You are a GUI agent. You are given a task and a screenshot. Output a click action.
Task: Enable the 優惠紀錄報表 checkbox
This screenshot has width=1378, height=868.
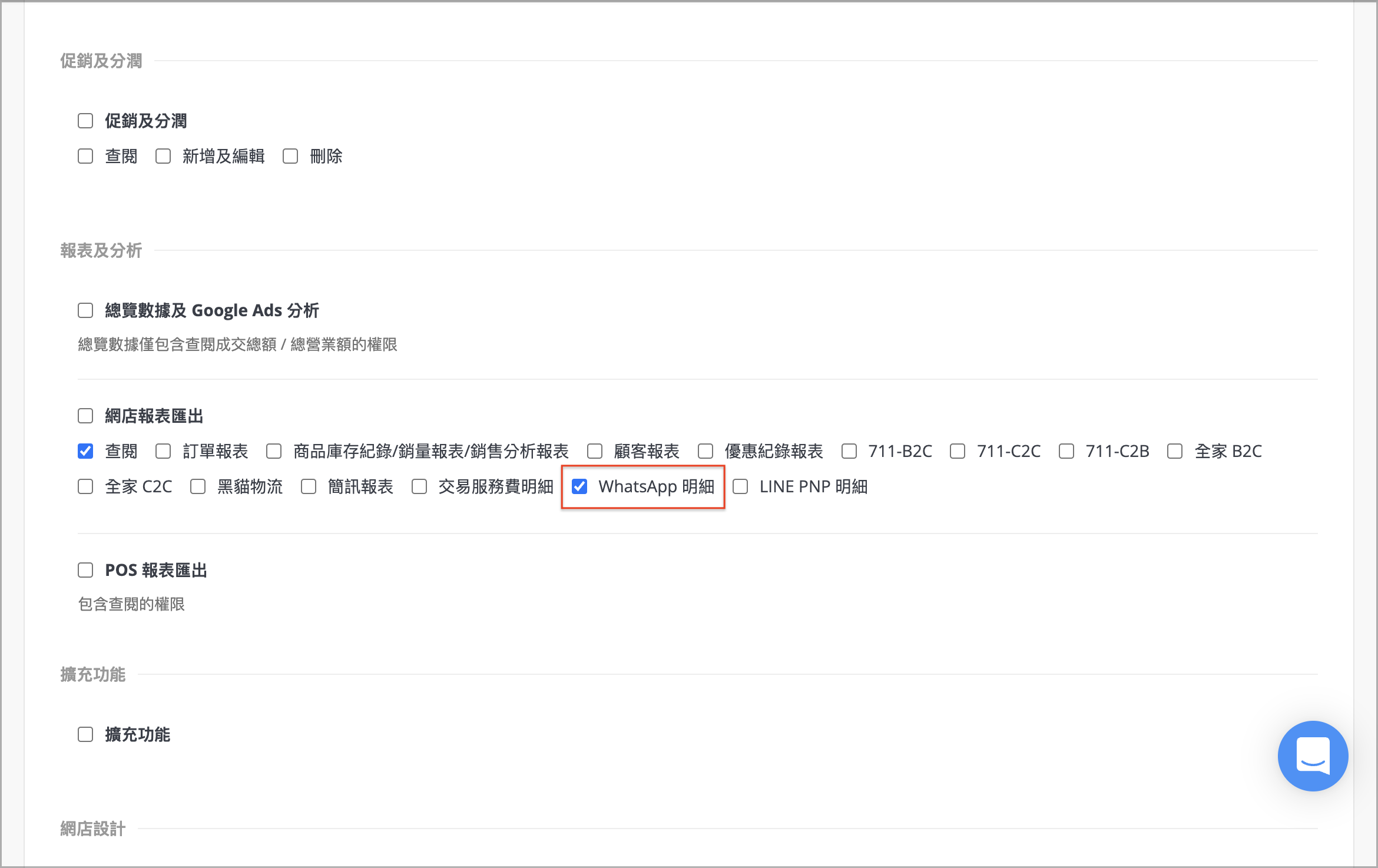pyautogui.click(x=705, y=451)
